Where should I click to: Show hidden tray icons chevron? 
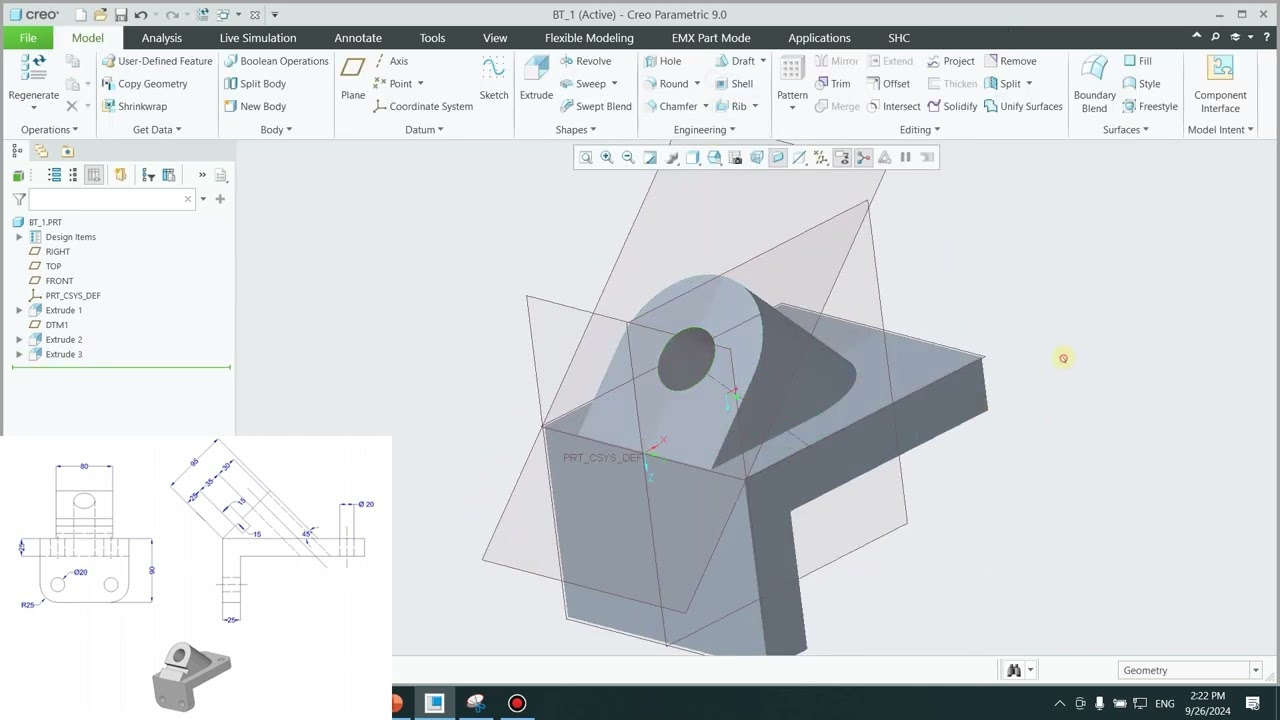coord(1059,704)
